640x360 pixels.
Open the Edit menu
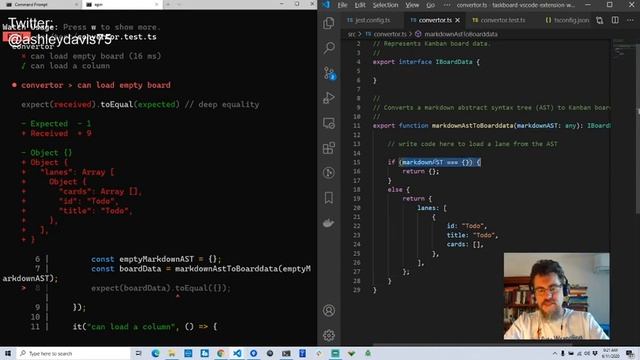tap(360, 5)
